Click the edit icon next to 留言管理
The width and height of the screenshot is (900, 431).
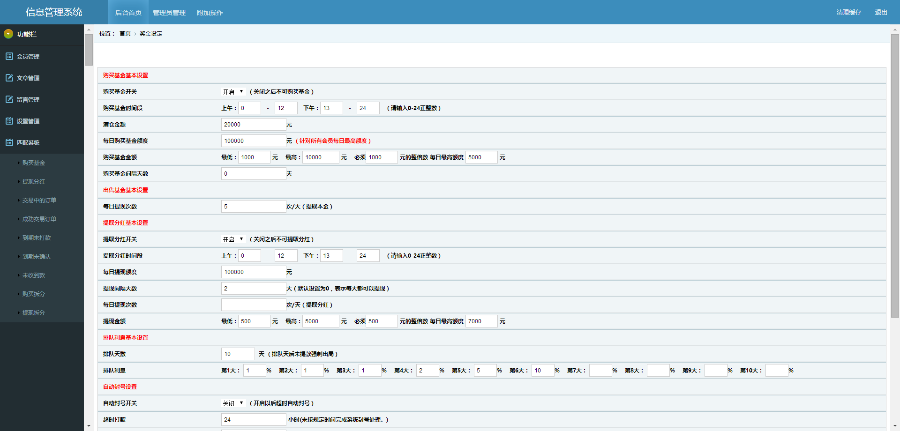click(9, 99)
